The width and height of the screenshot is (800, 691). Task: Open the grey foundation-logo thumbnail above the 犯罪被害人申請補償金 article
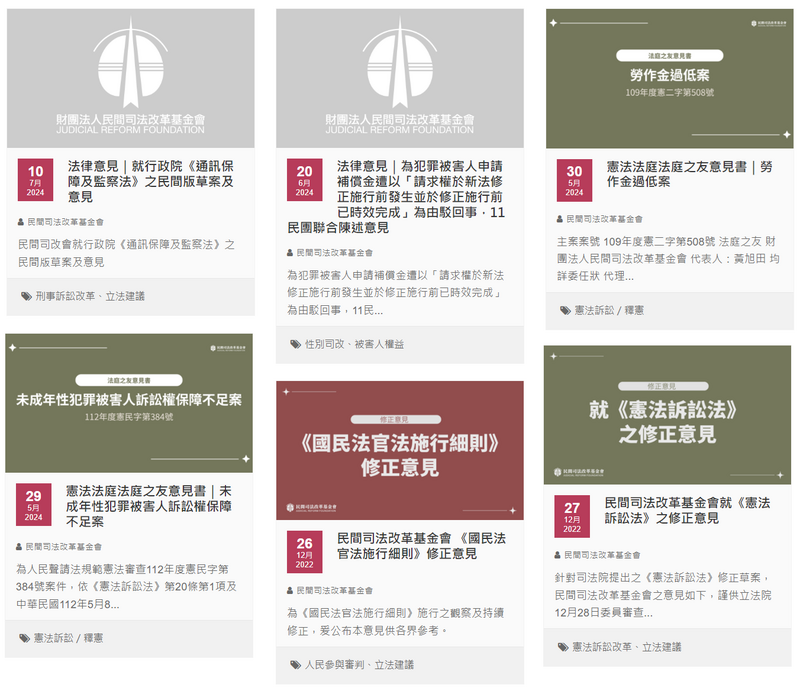400,78
